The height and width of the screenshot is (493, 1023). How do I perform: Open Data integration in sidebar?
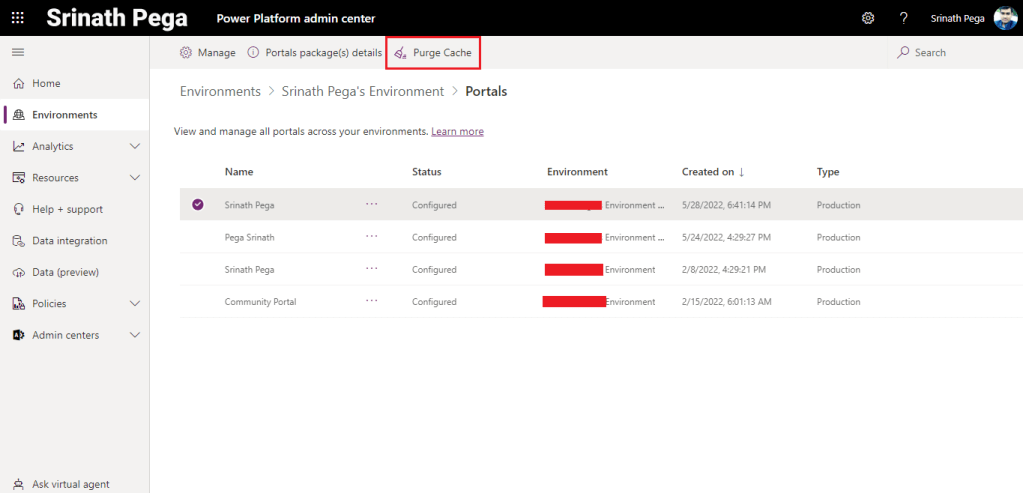pyautogui.click(x=69, y=241)
